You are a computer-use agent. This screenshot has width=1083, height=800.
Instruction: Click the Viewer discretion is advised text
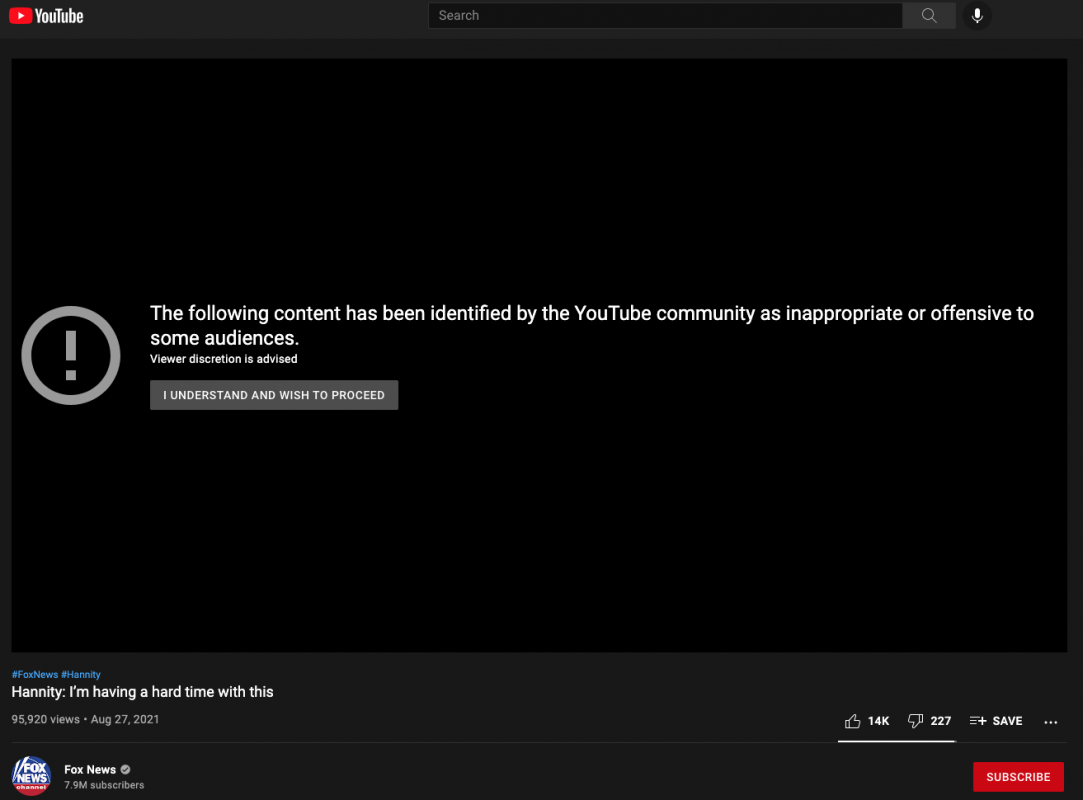click(x=224, y=359)
